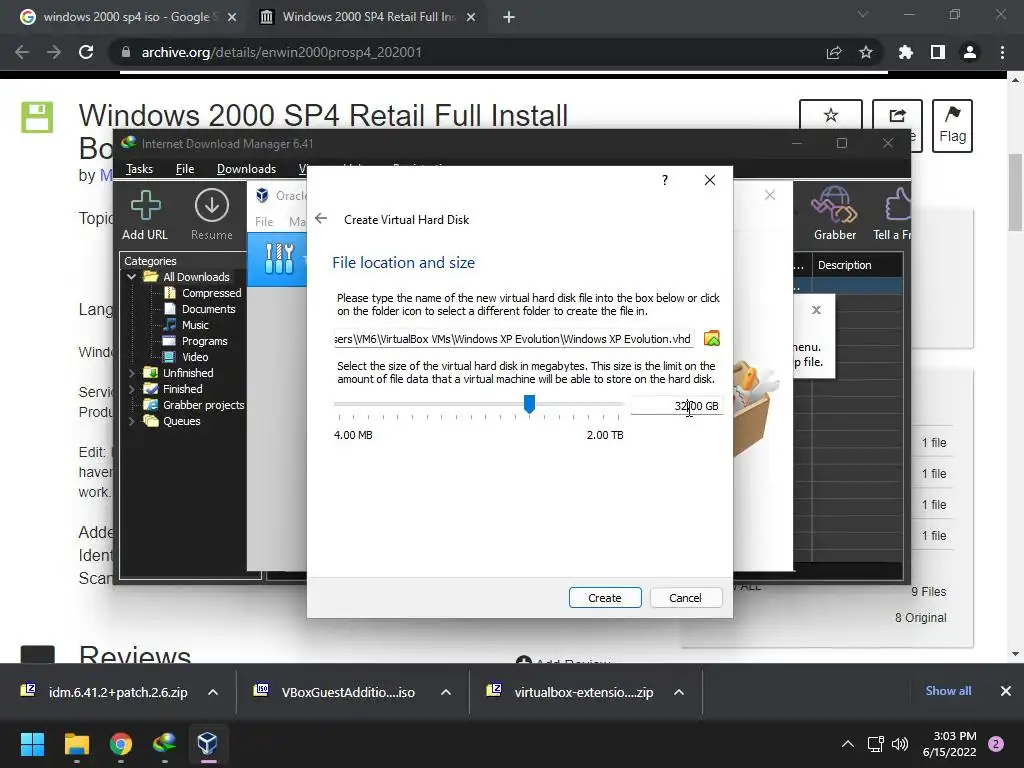
Task: Open Chrome extensions puzzle icon
Action: click(905, 52)
